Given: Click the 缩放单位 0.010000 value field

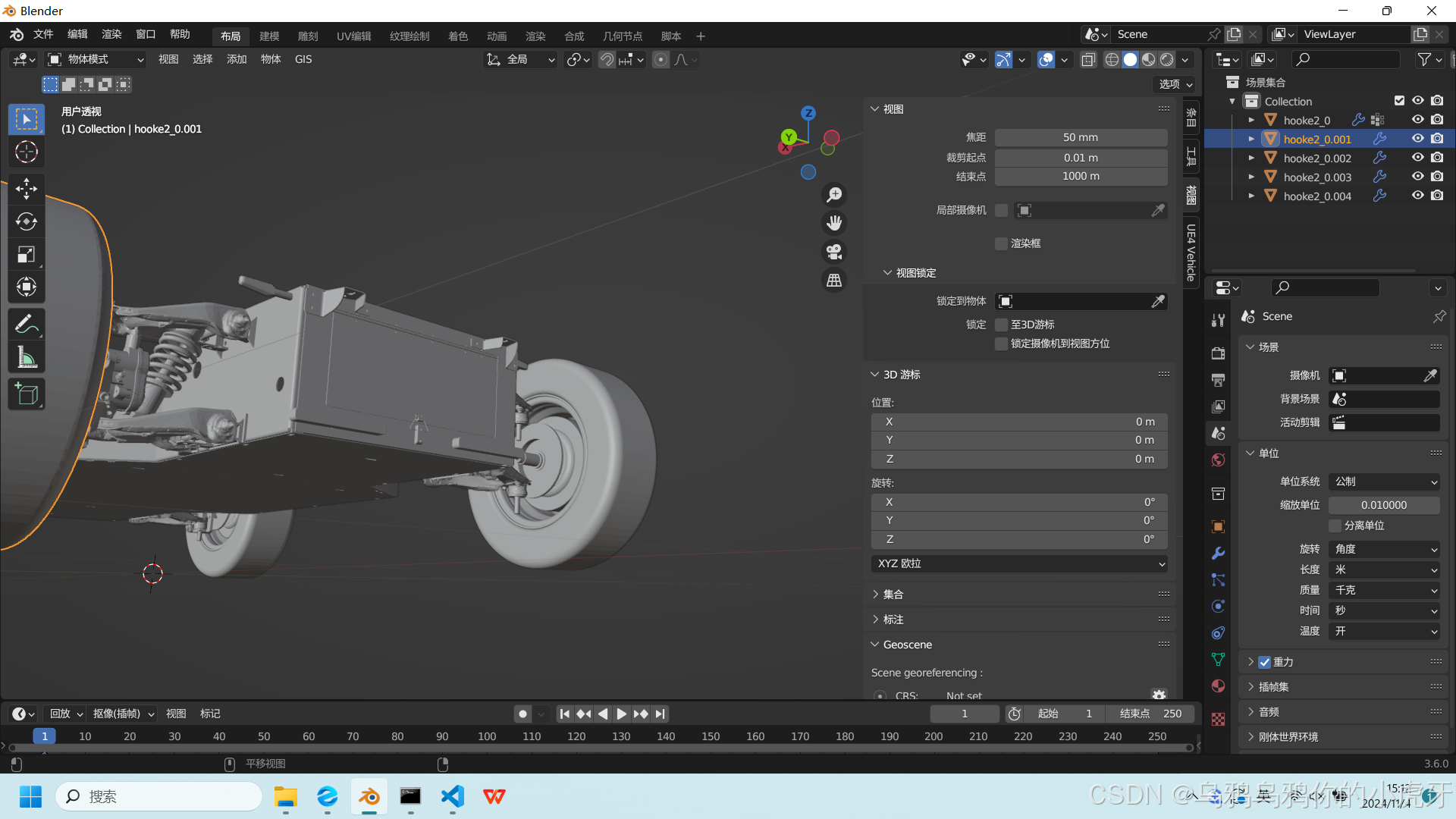Looking at the screenshot, I should pos(1383,505).
